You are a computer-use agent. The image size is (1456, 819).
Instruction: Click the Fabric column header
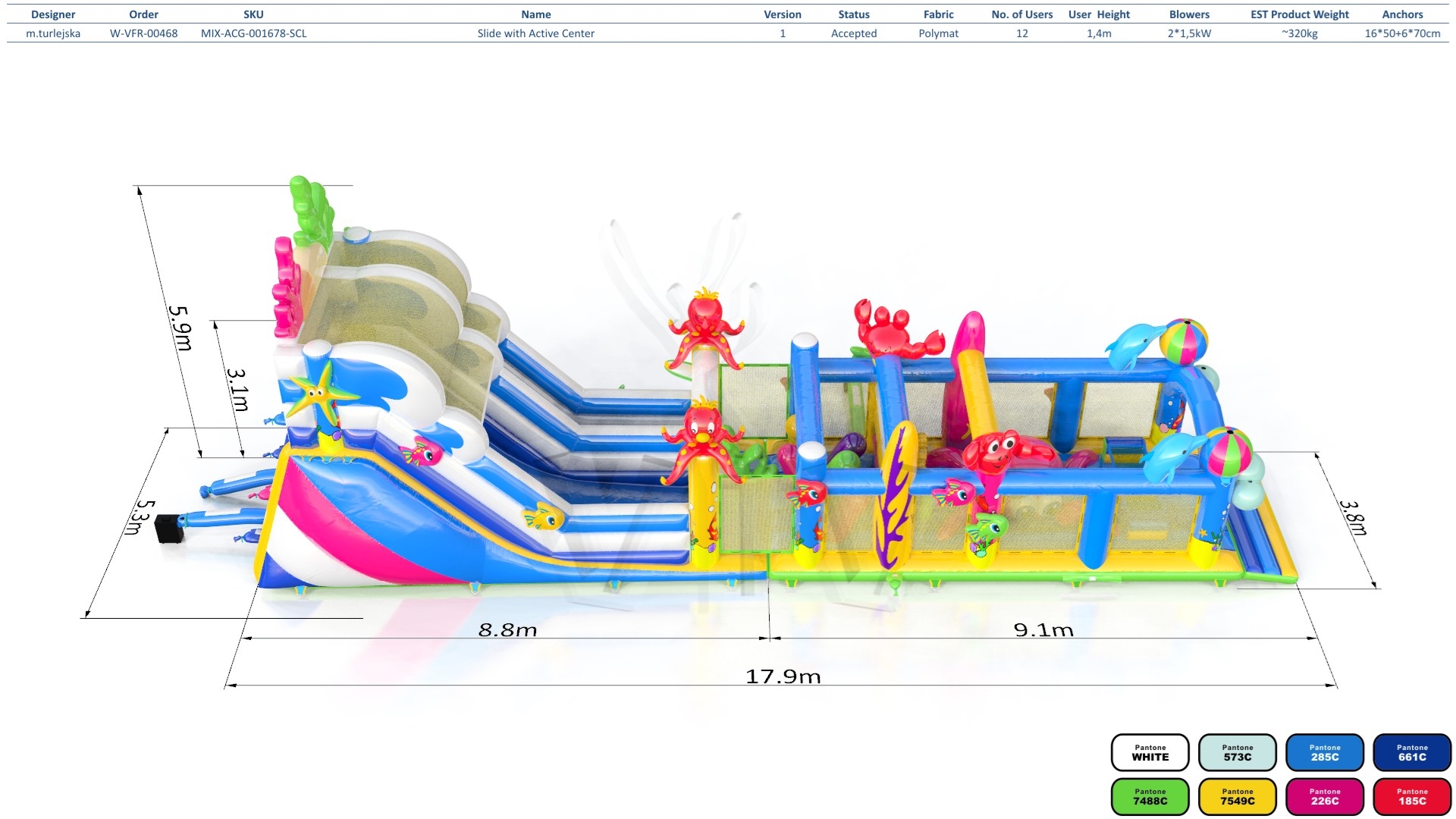coord(939,14)
